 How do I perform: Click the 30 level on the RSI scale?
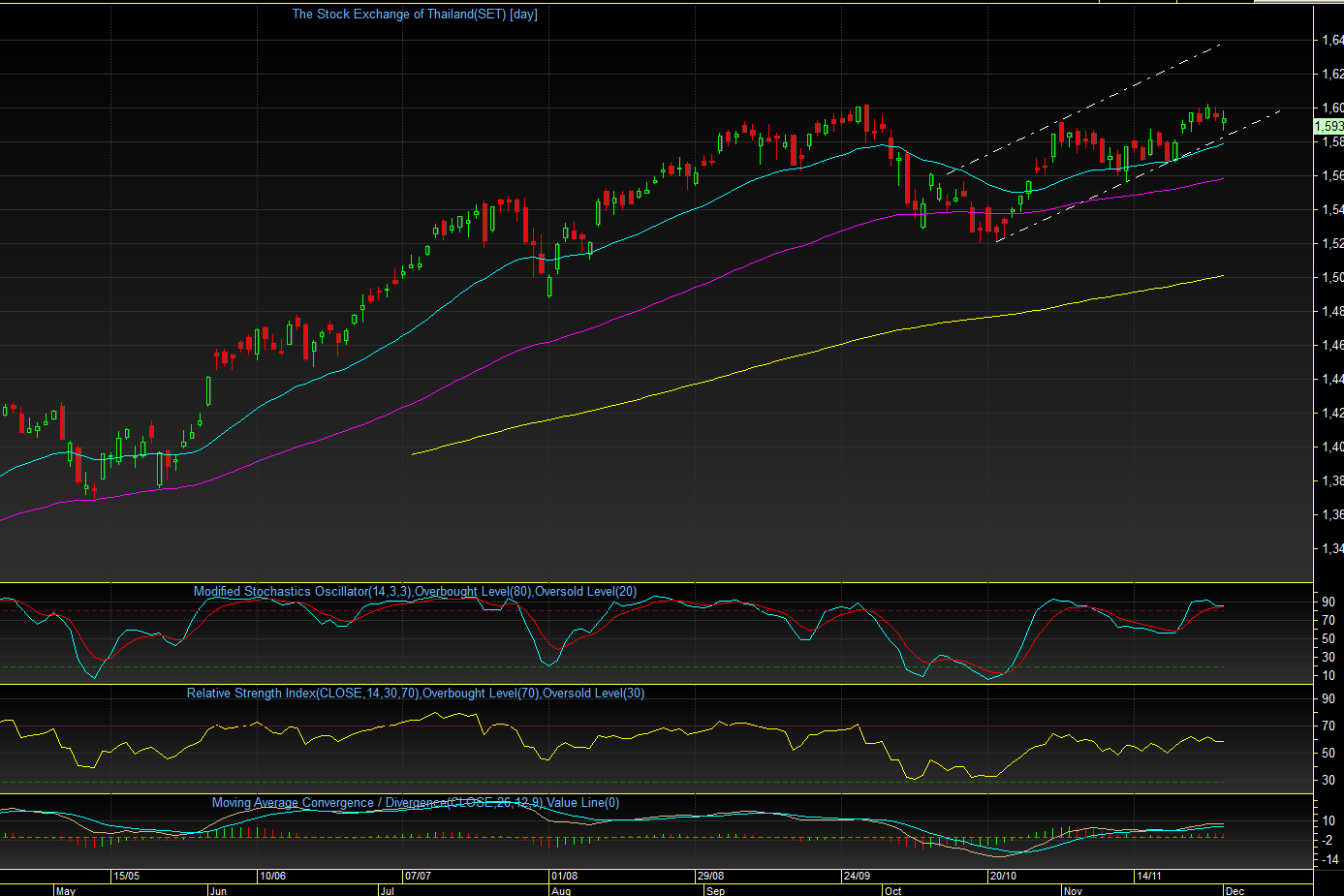click(x=1328, y=780)
